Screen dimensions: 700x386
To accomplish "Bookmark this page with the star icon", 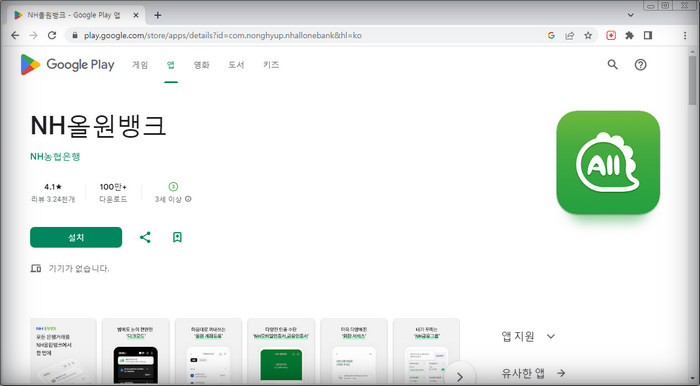I will (588, 35).
